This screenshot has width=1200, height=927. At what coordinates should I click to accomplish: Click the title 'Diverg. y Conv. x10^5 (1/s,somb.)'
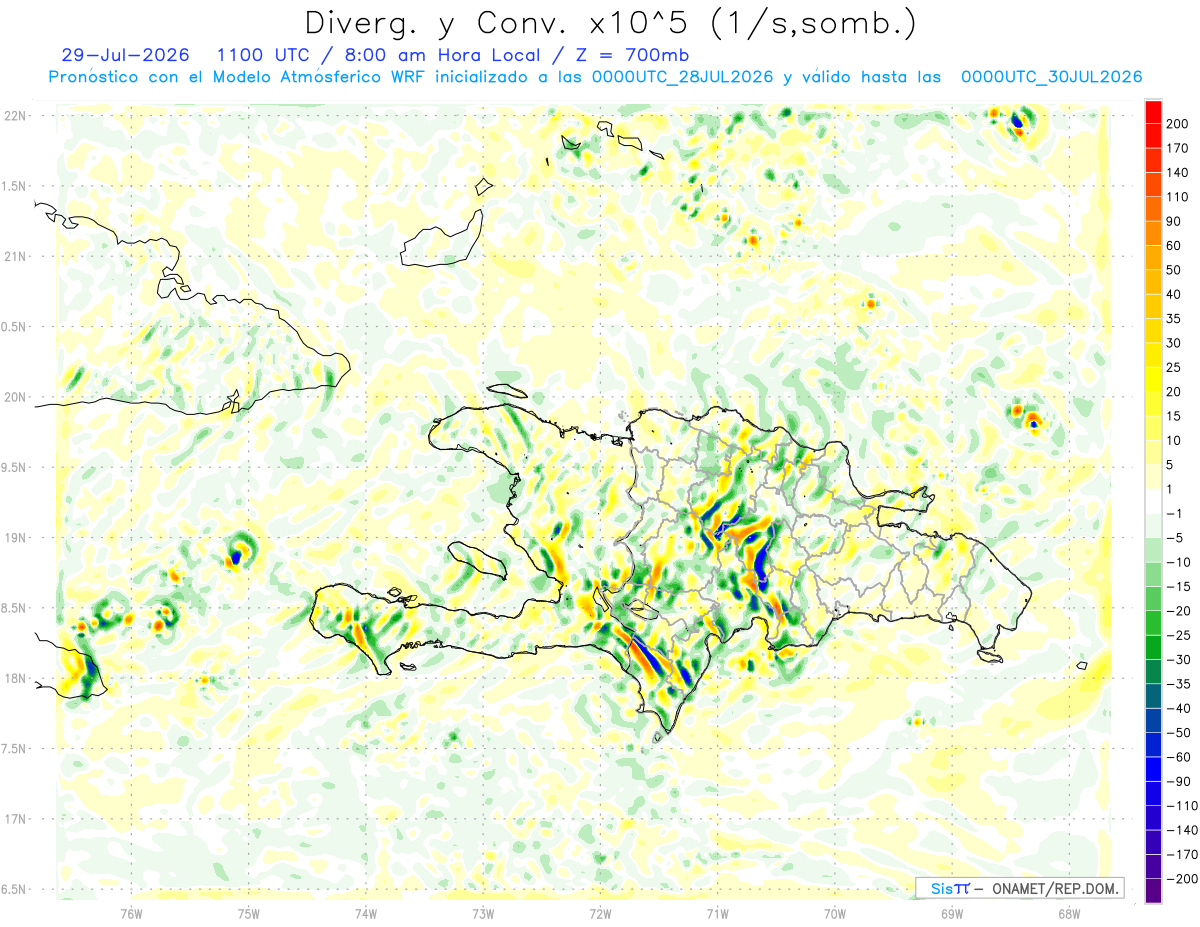tap(610, 22)
